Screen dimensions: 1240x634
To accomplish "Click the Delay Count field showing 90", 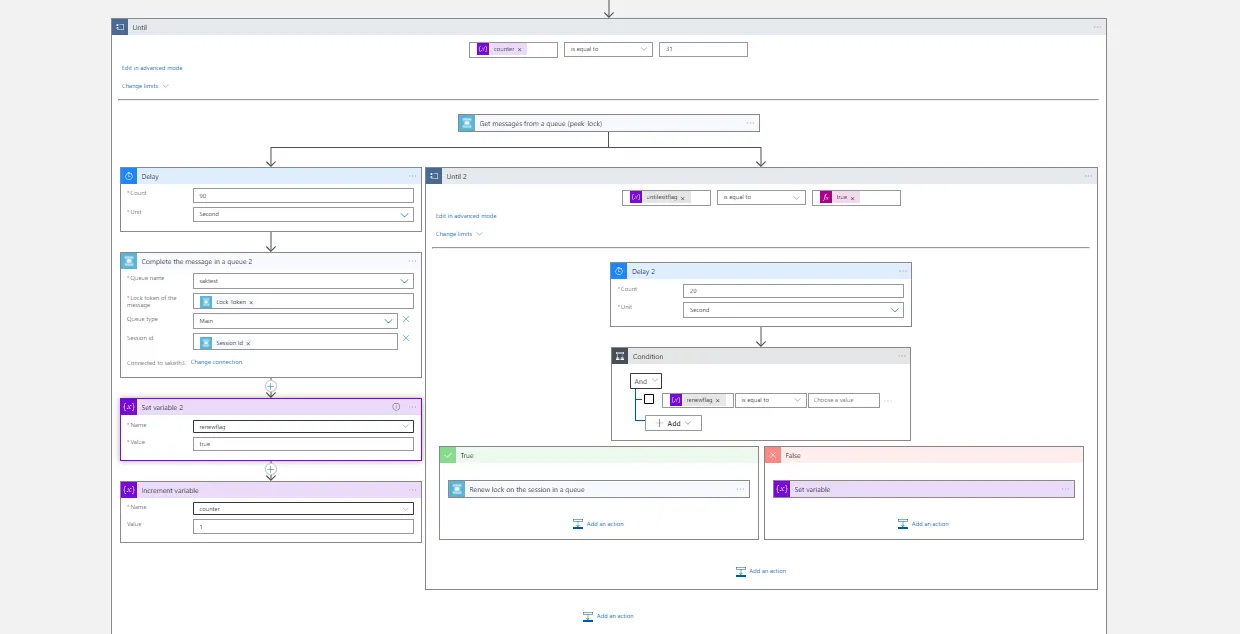I will (303, 195).
